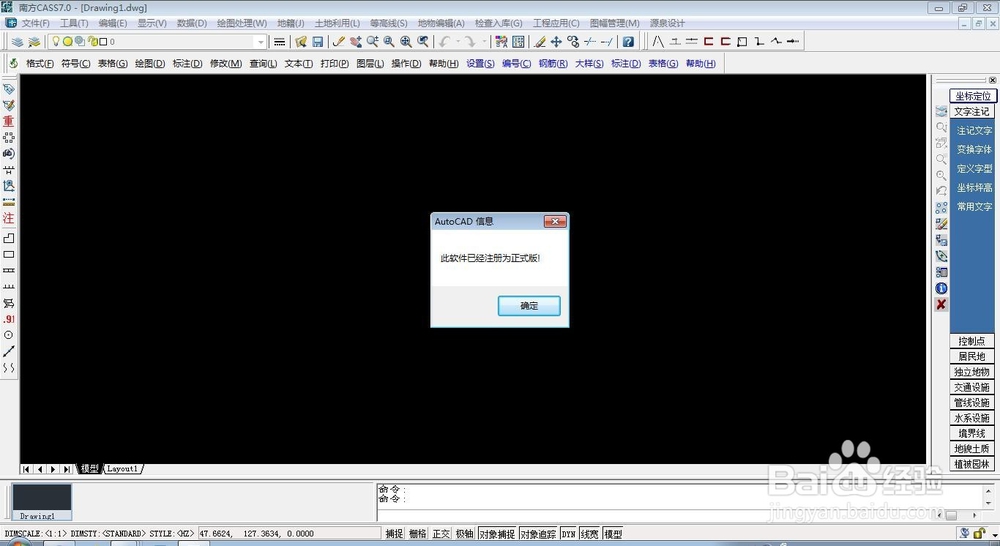Switch to the Layout1 tab

tap(122, 469)
